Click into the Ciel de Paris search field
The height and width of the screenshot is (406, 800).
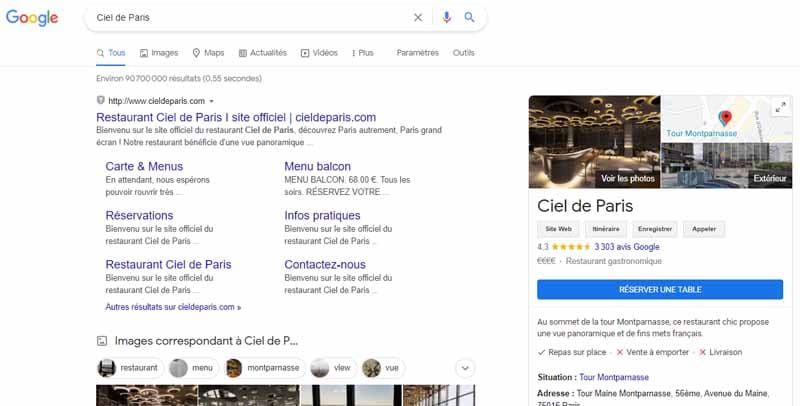pos(250,17)
